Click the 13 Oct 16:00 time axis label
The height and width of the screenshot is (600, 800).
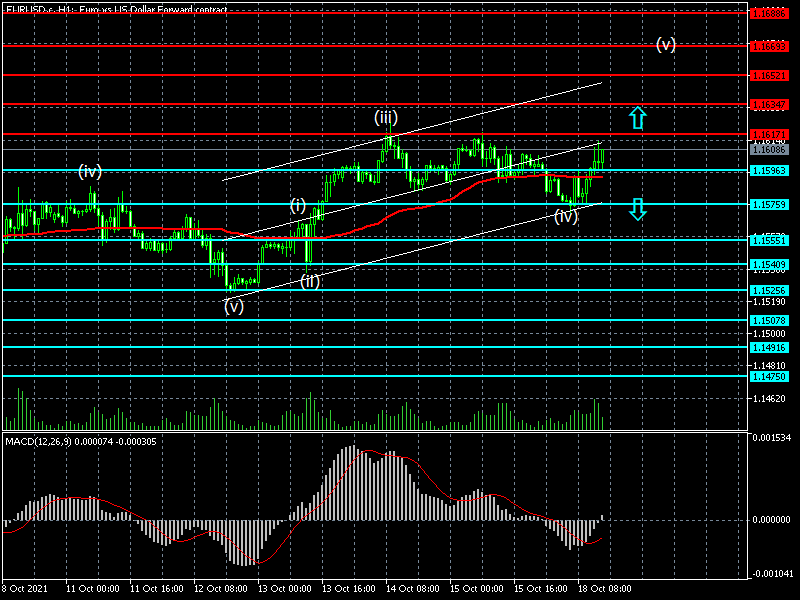coord(349,589)
